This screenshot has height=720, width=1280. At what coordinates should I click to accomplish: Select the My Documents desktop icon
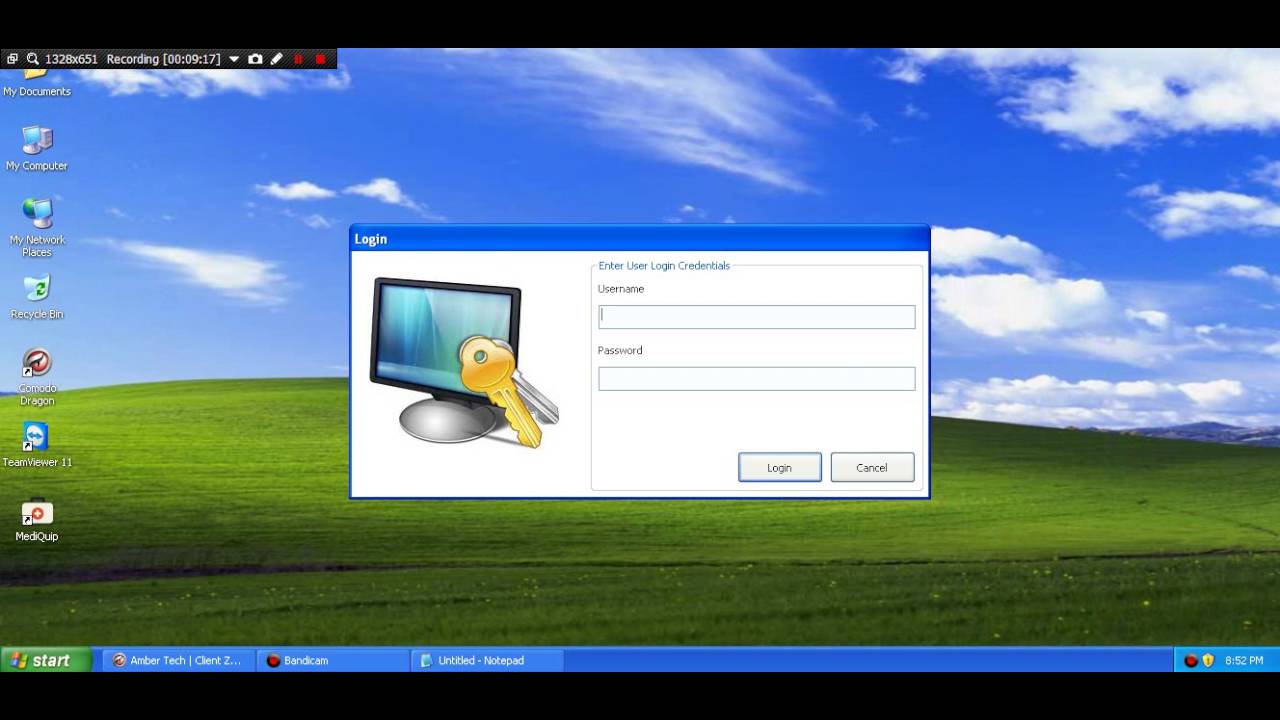coord(37,82)
